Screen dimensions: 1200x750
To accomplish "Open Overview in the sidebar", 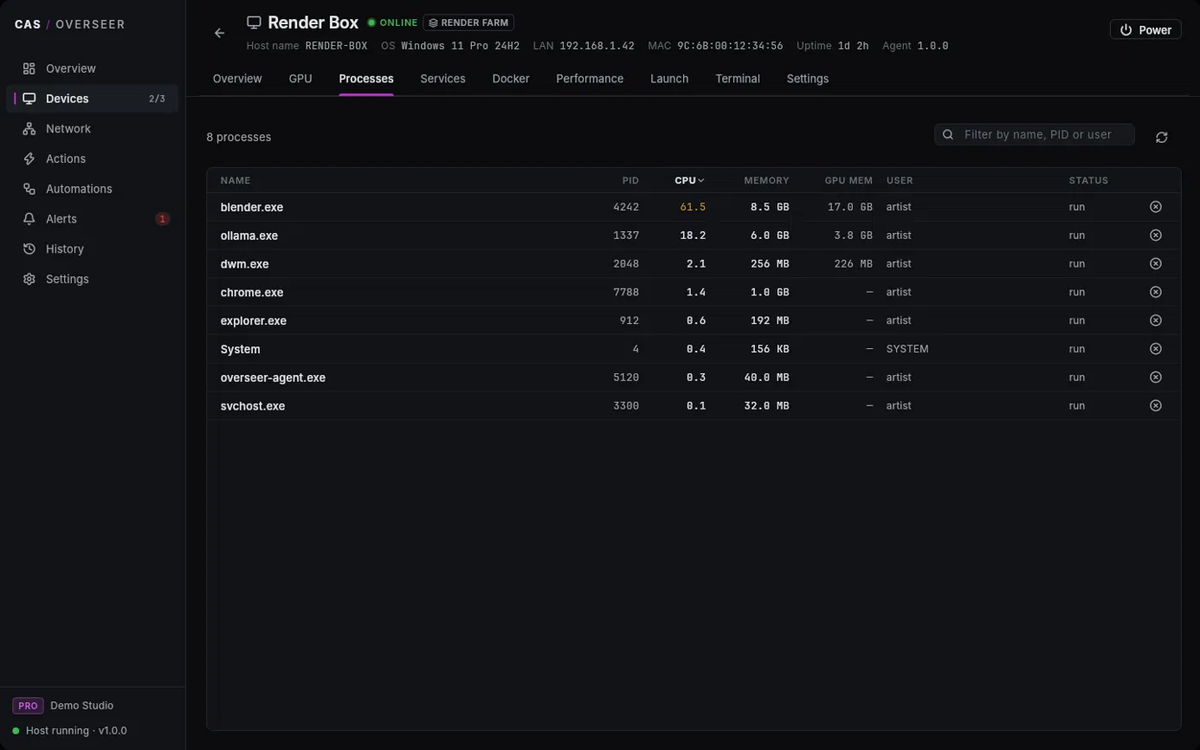I will (92, 69).
